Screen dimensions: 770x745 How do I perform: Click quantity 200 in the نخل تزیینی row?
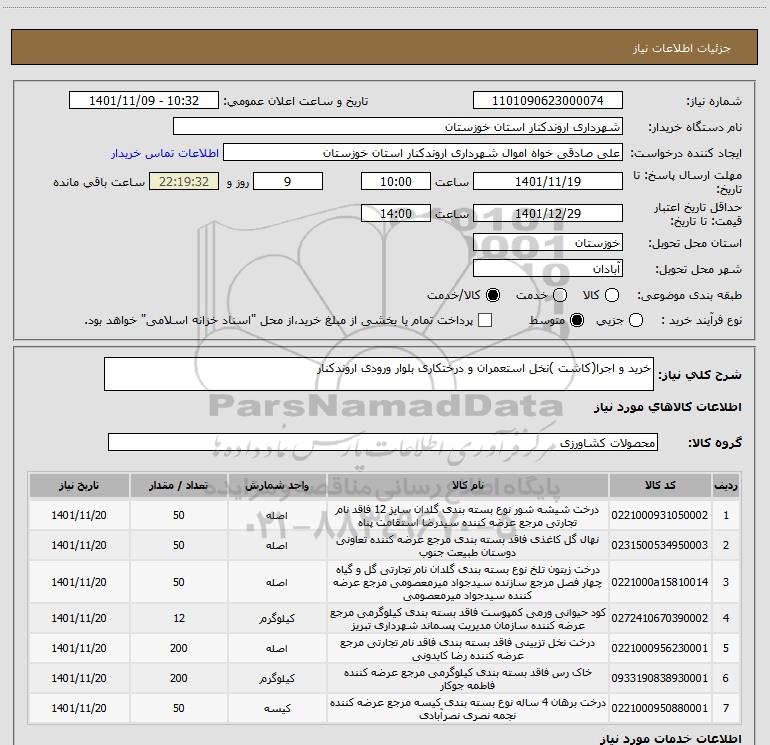pos(179,648)
